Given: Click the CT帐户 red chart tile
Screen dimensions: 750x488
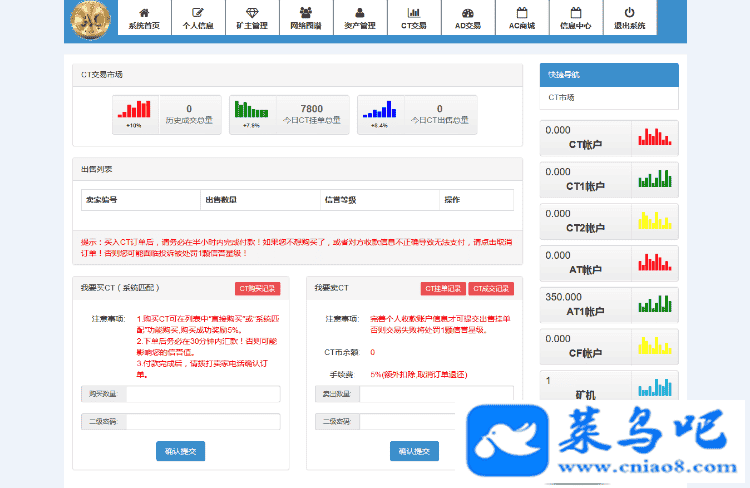Looking at the screenshot, I should pyautogui.click(x=608, y=138).
